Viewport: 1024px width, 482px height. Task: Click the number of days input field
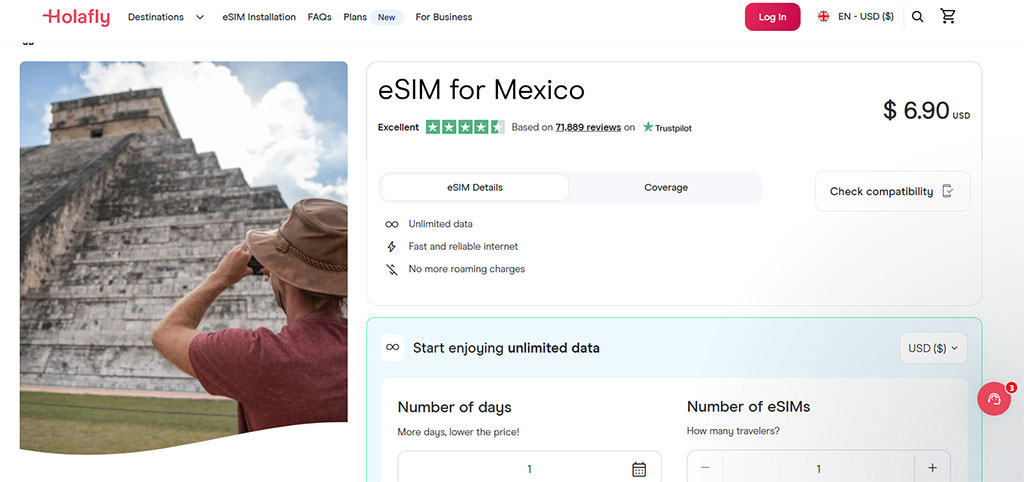[x=530, y=467]
